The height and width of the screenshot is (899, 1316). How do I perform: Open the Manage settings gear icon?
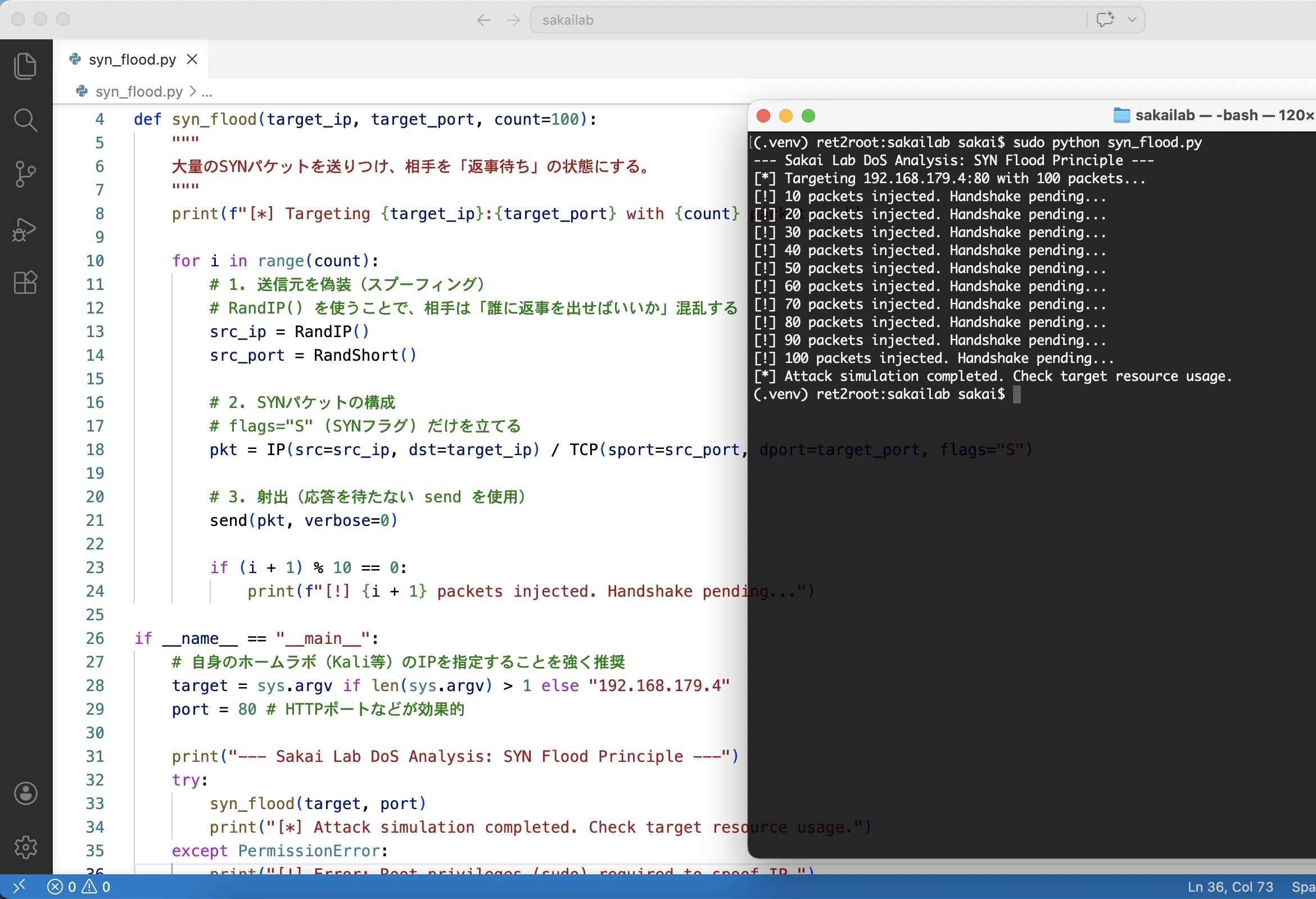25,847
